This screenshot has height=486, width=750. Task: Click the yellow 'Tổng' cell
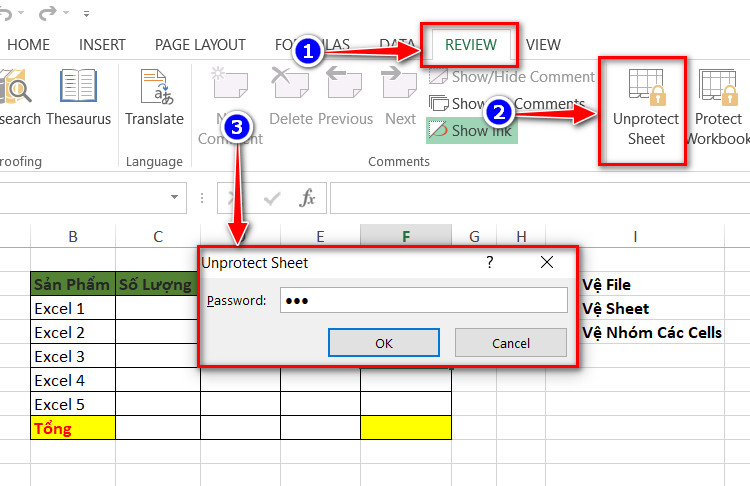(x=73, y=428)
